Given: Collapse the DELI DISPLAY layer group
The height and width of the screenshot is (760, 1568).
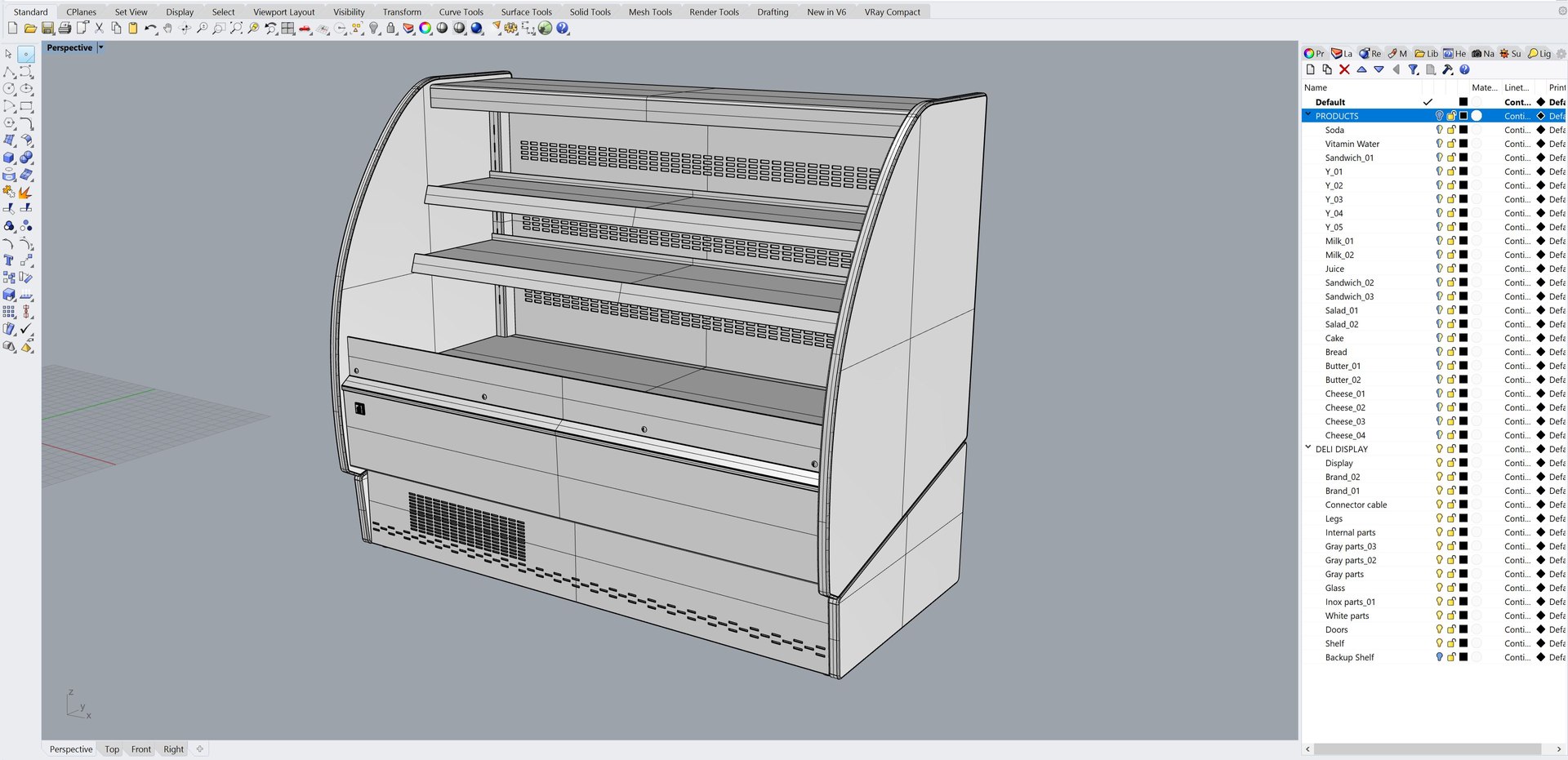Looking at the screenshot, I should (x=1308, y=448).
